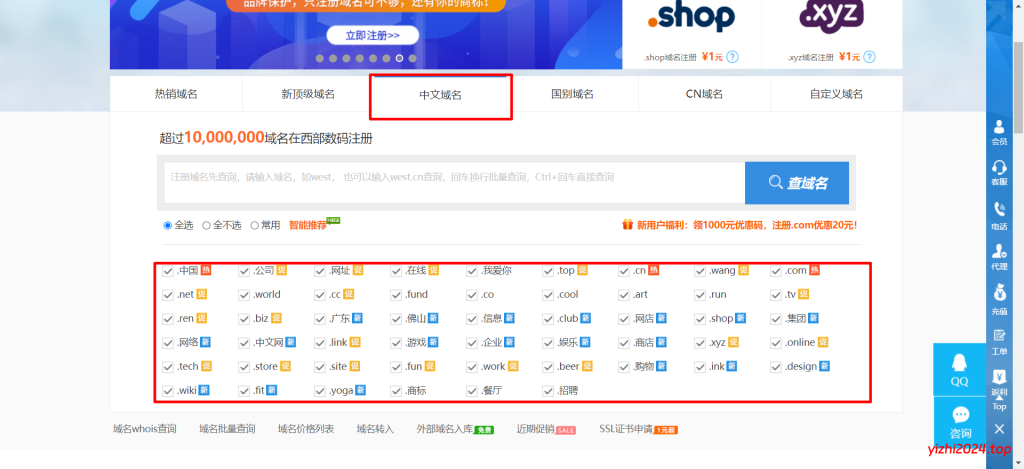Click the 充值 recharge money bag icon
The height and width of the screenshot is (469, 1024).
pyautogui.click(x=998, y=299)
